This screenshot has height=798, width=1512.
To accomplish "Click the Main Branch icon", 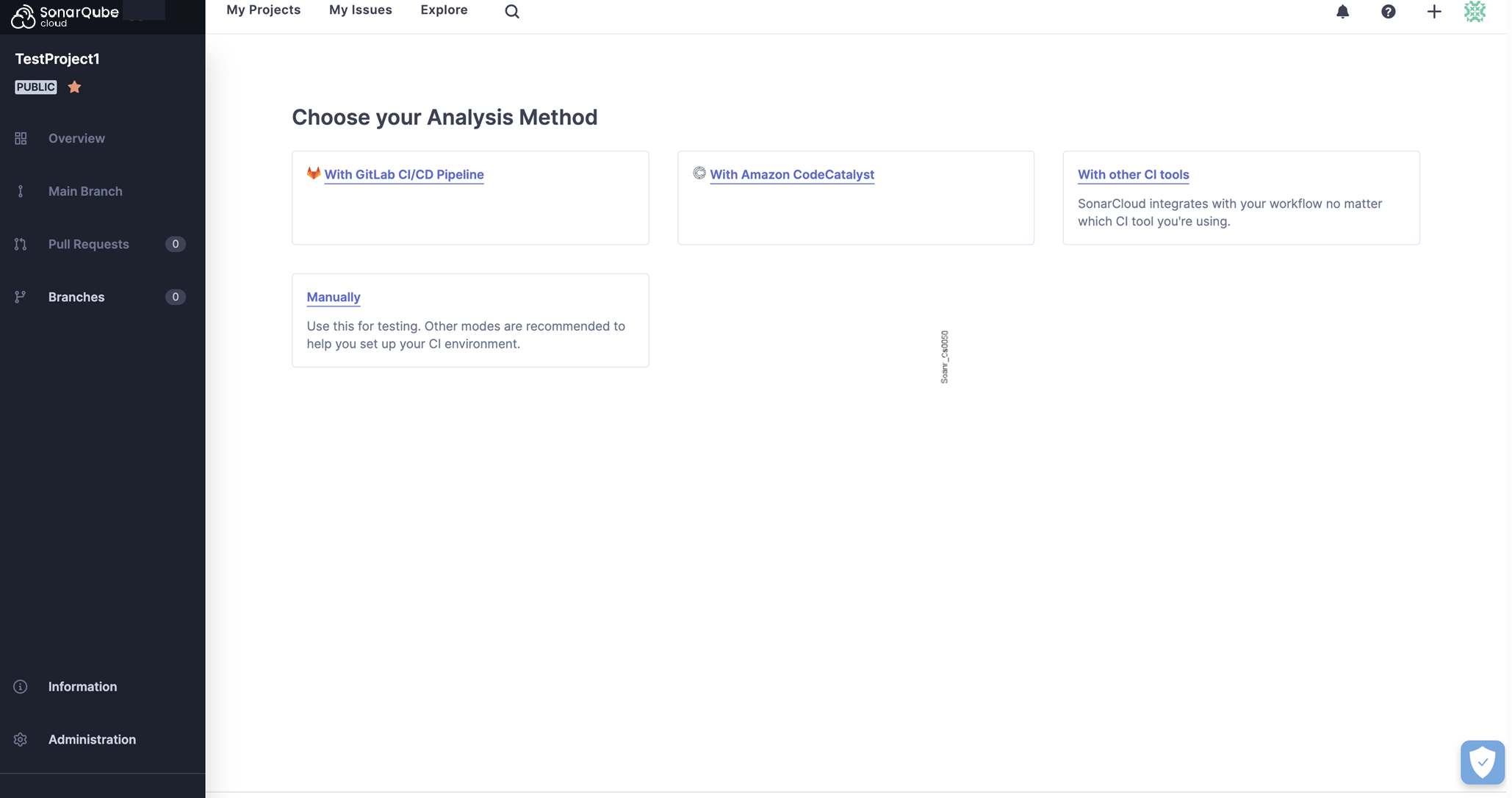I will point(20,191).
